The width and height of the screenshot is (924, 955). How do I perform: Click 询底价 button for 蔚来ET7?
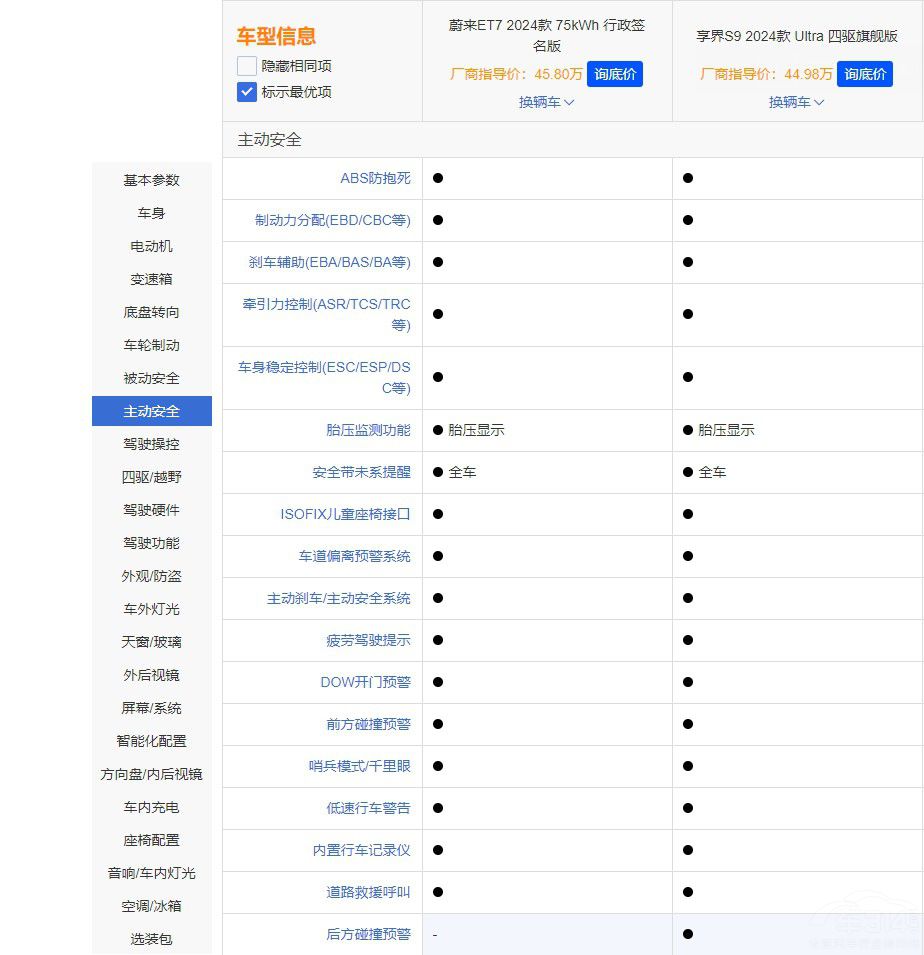[614, 74]
